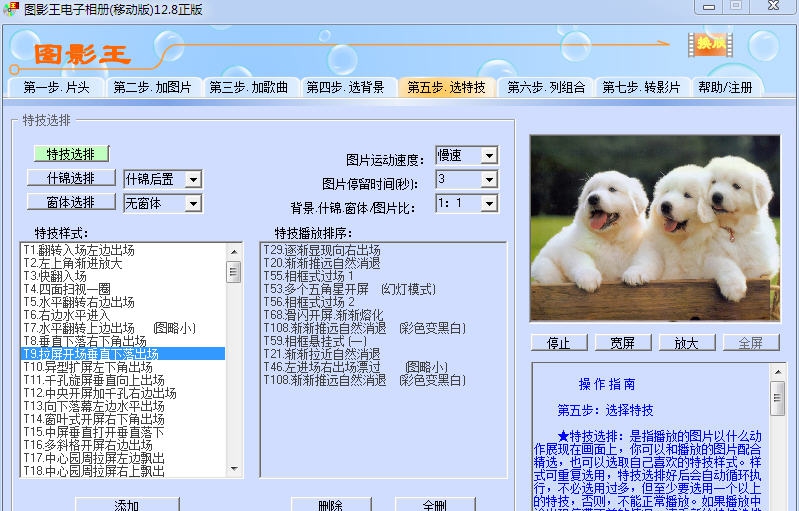Open the 帮助/注册 tab
The height and width of the screenshot is (511, 799).
pyautogui.click(x=725, y=87)
